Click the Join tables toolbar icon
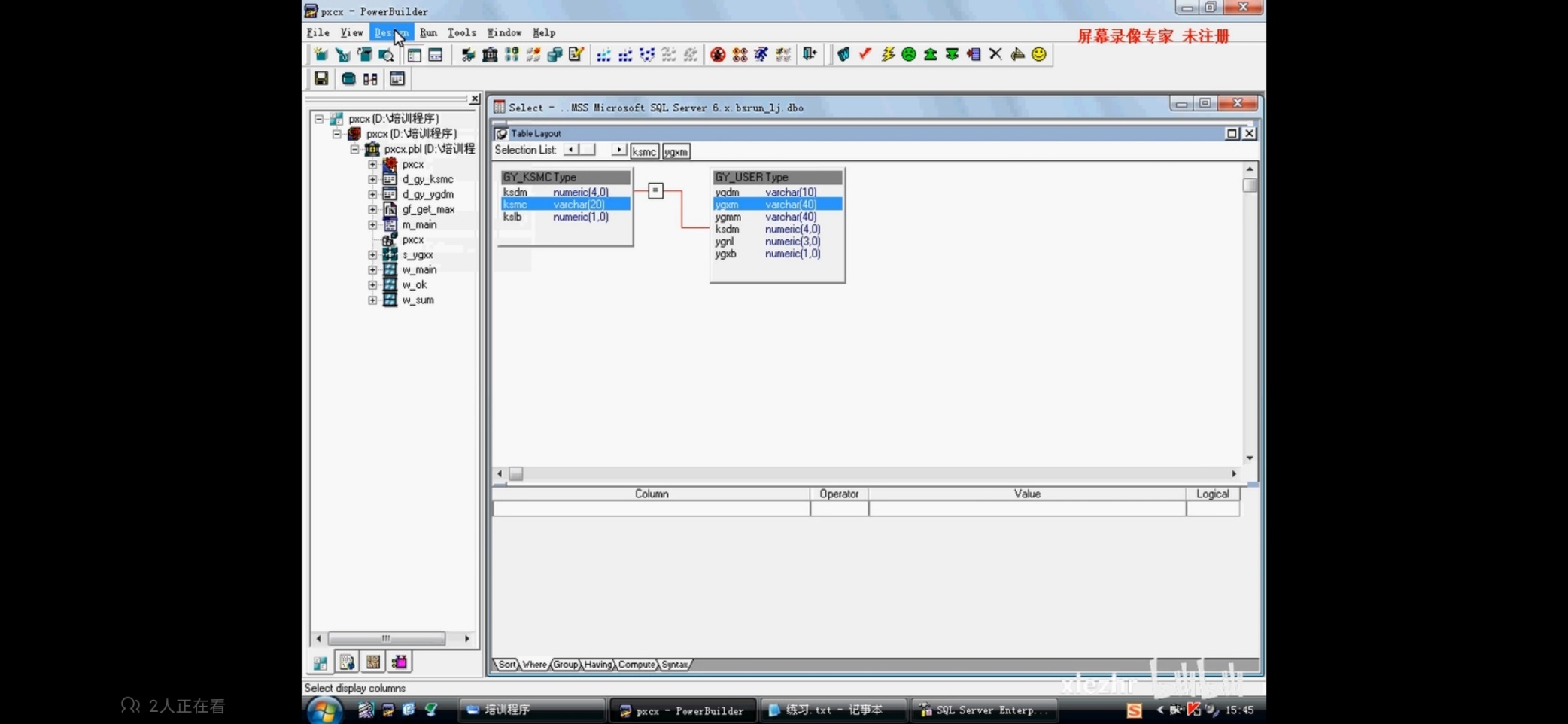This screenshot has width=1568, height=724. click(370, 78)
